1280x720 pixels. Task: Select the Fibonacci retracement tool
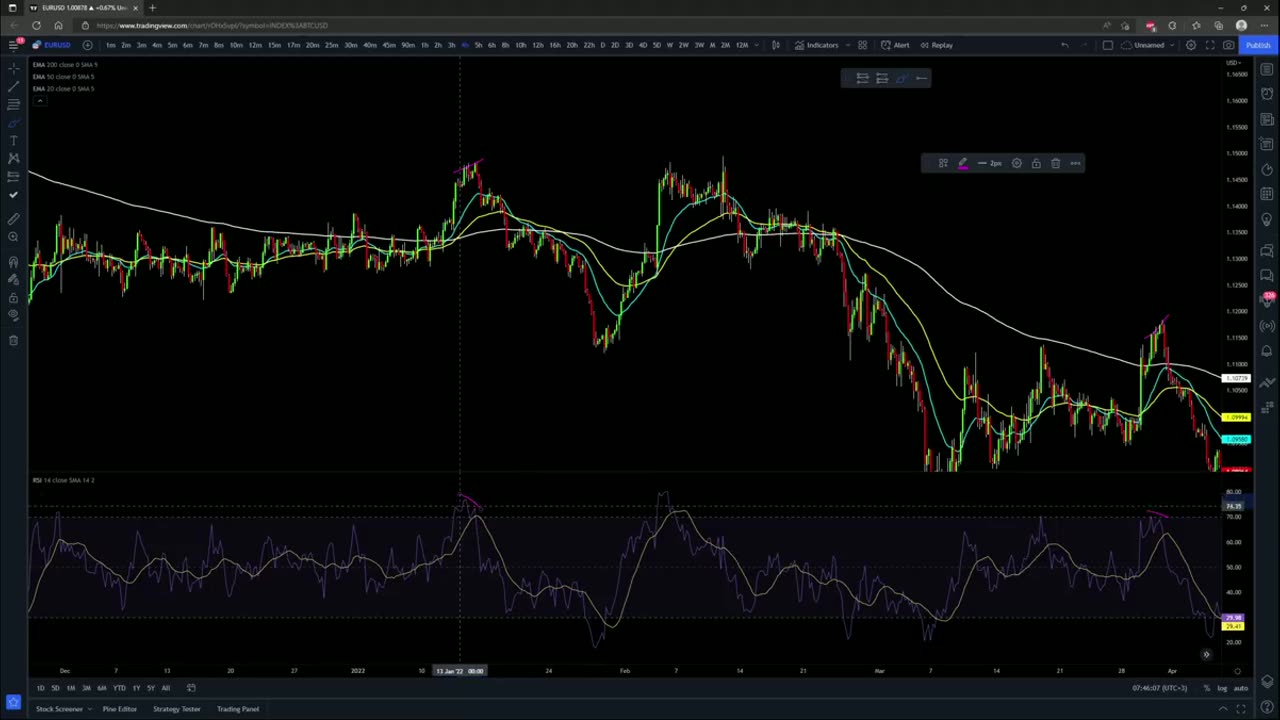click(x=13, y=104)
